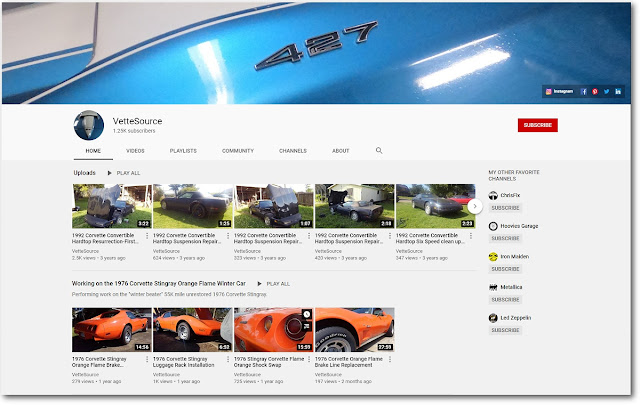Switch to the Community tab
640x405 pixels.
pyautogui.click(x=238, y=151)
